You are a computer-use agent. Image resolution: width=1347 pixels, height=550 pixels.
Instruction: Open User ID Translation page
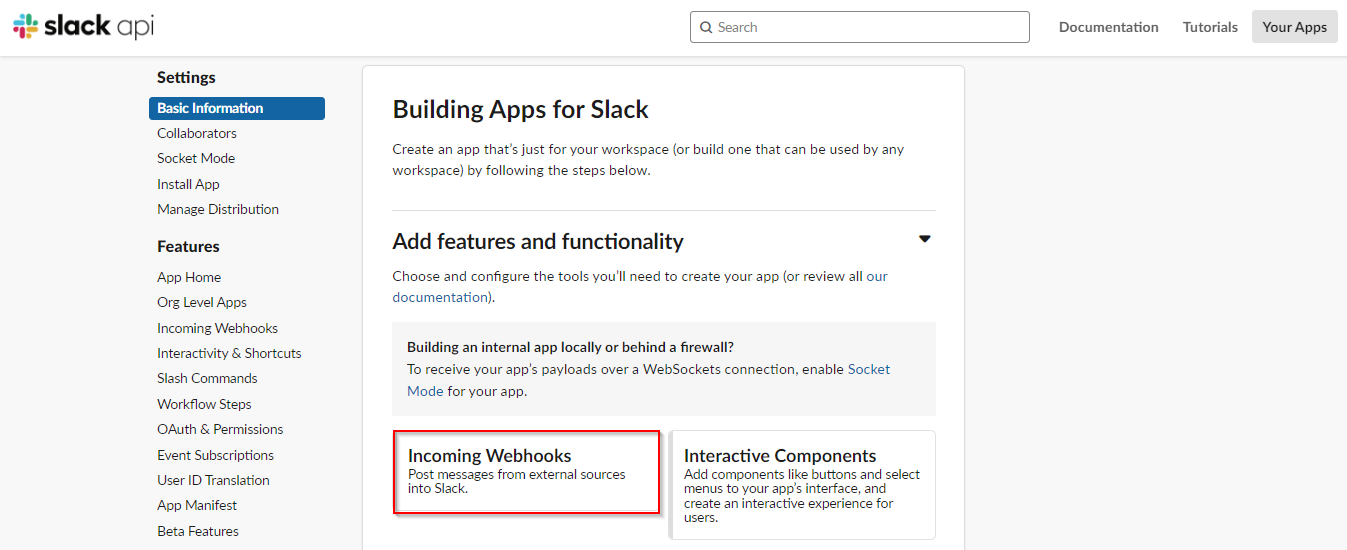(213, 480)
